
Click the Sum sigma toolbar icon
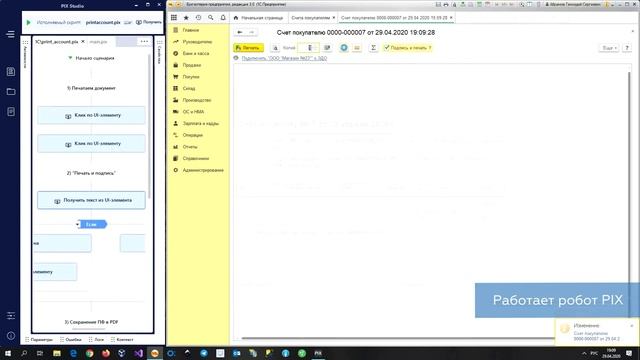(373, 48)
